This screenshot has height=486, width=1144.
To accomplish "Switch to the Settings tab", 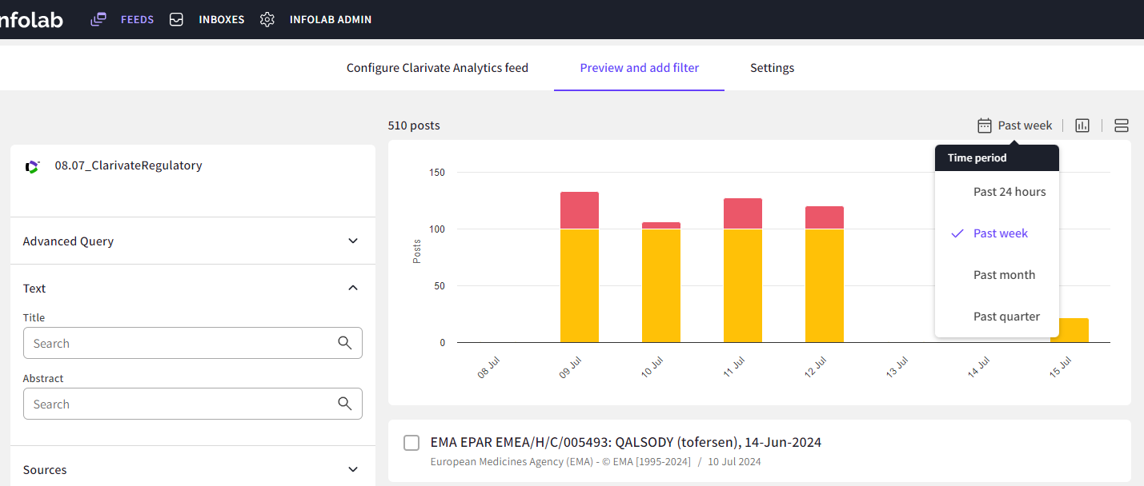I will (772, 68).
